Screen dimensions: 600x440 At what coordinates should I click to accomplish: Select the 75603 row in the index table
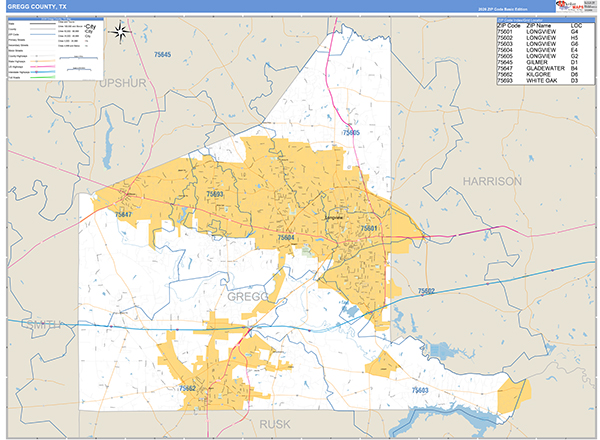point(545,44)
